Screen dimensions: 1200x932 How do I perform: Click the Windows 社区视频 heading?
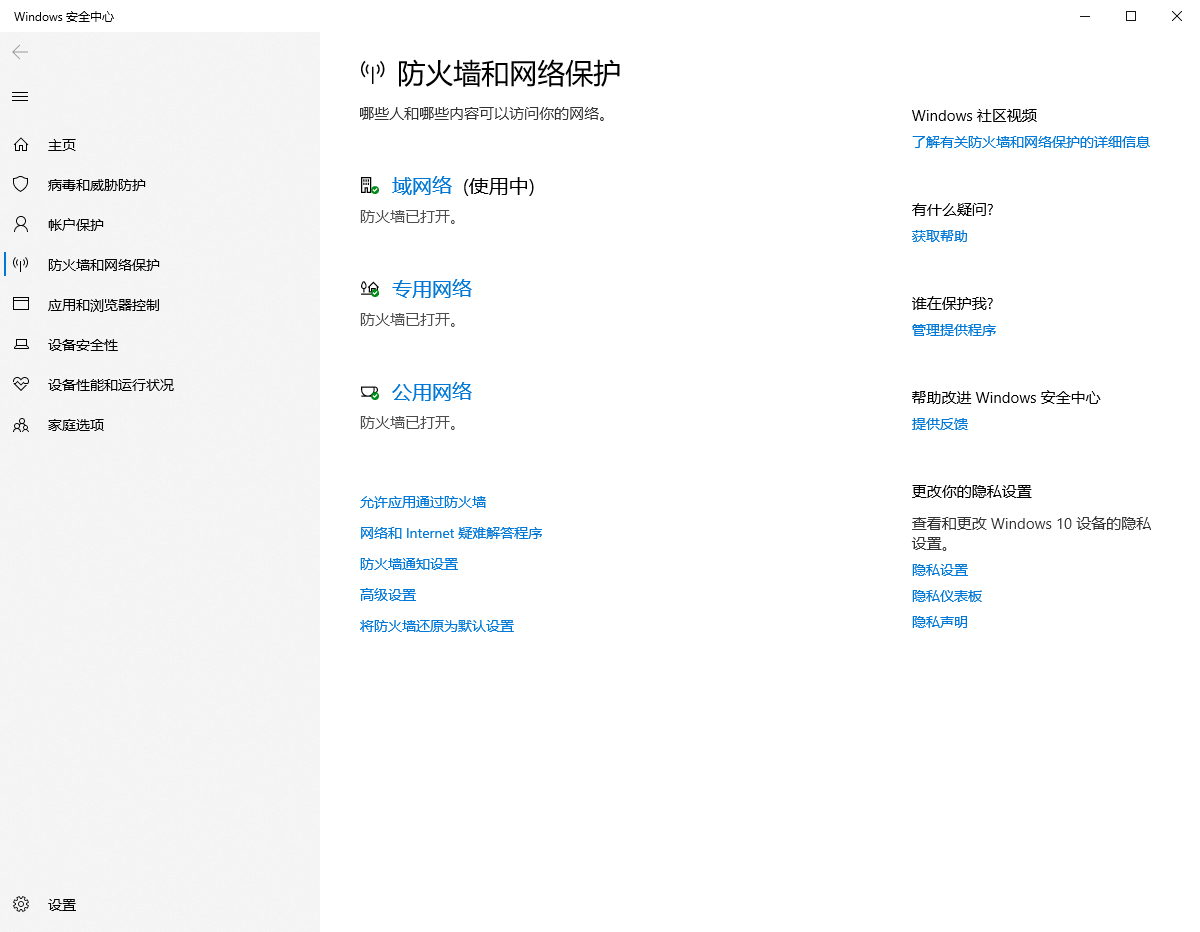(975, 116)
